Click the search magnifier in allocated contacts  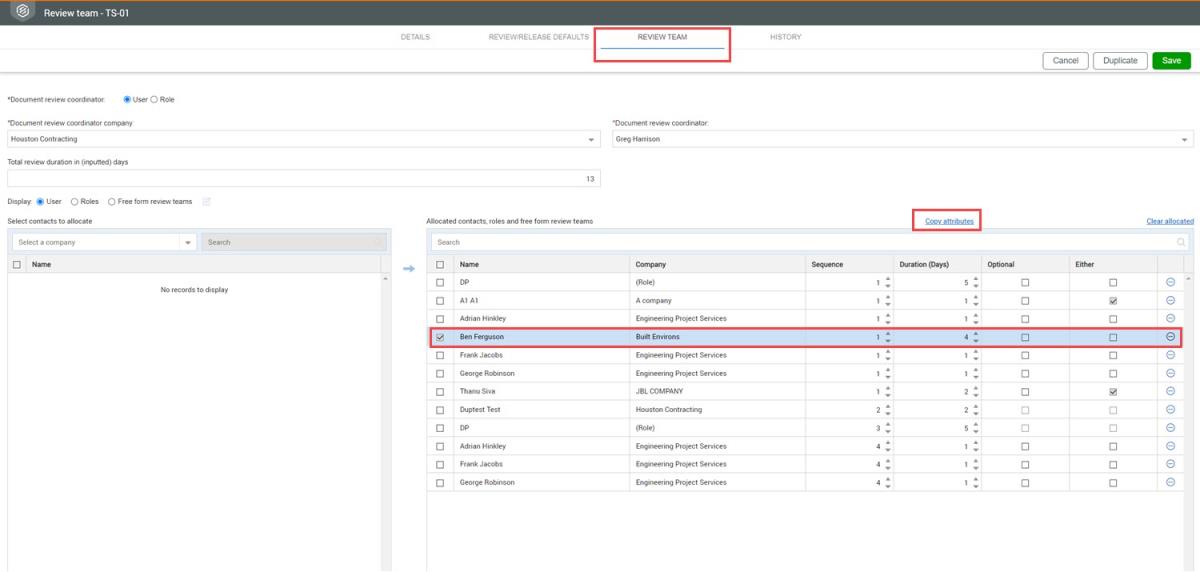pos(1181,242)
